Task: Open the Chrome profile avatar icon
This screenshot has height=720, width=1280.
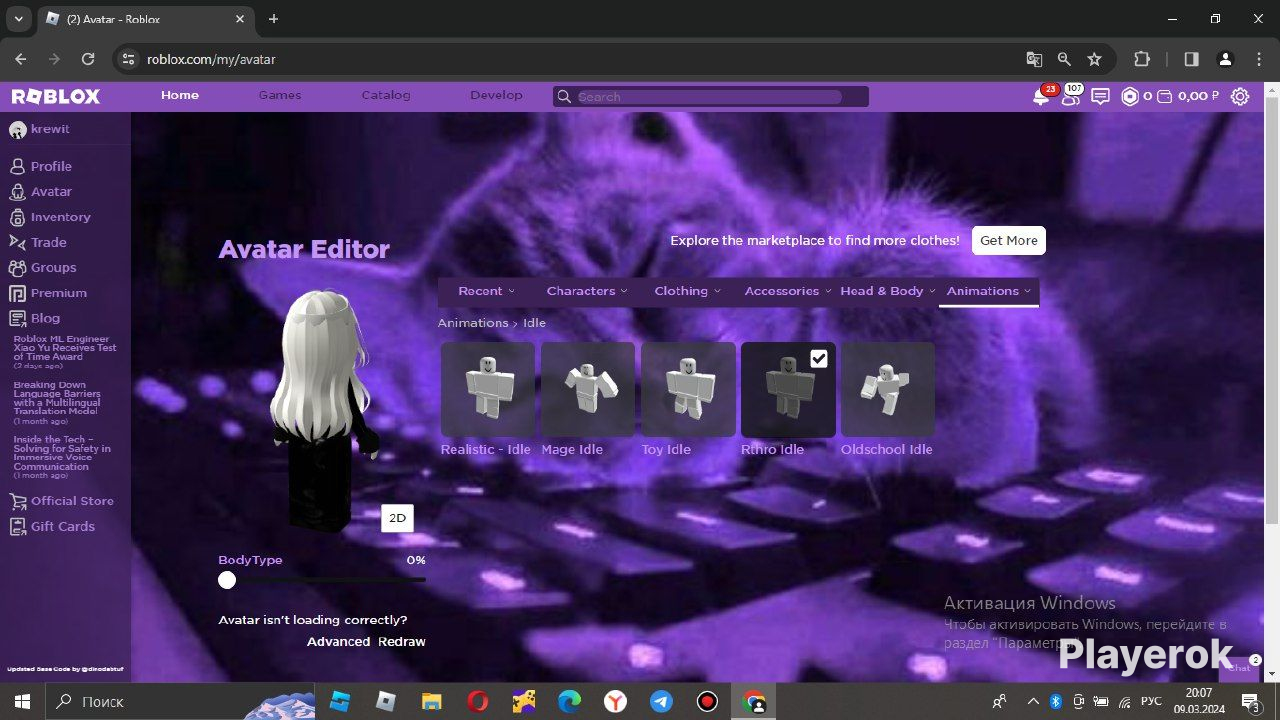Action: 1225,59
